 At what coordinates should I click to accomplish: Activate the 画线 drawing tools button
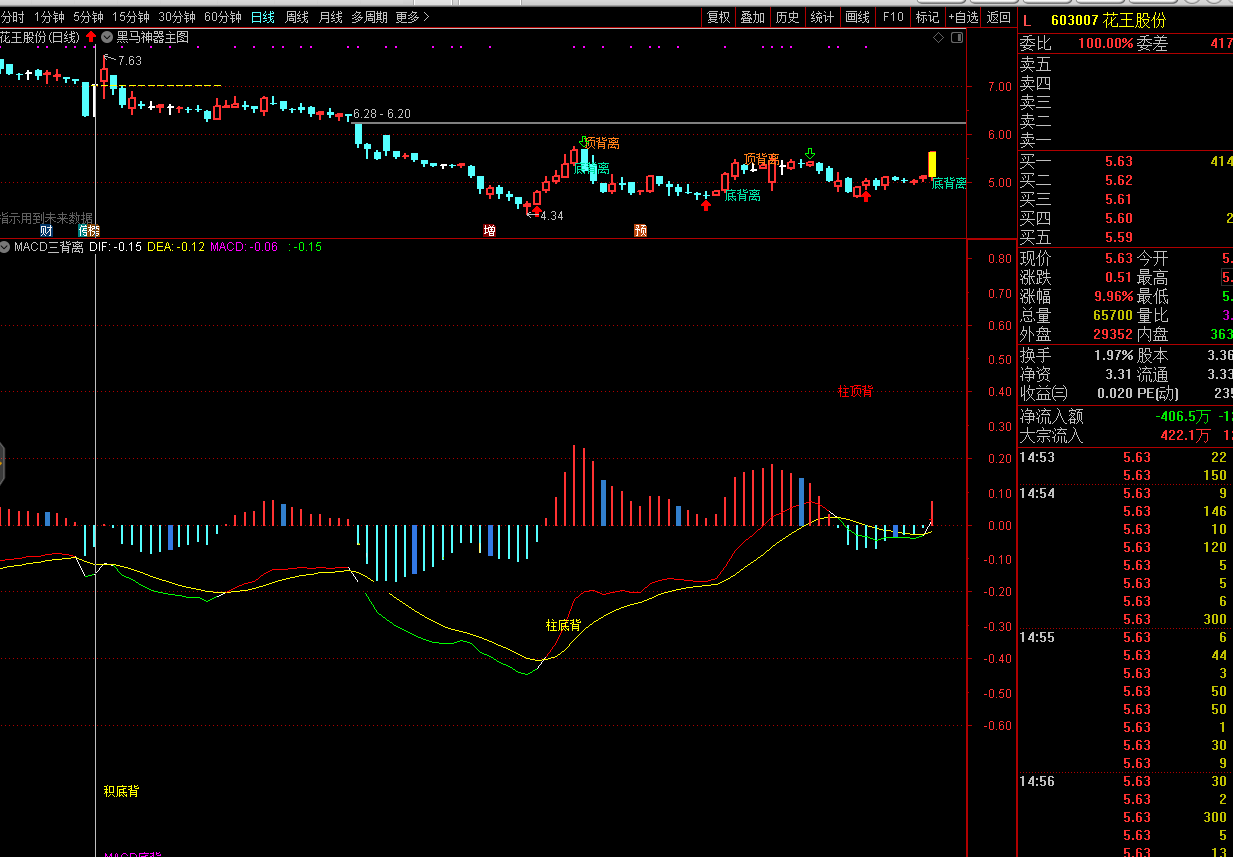click(x=857, y=17)
